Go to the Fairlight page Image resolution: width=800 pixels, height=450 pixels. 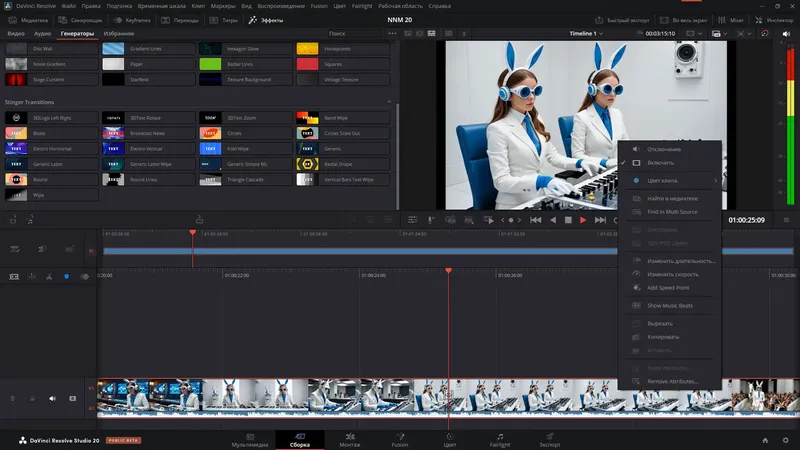[500, 440]
